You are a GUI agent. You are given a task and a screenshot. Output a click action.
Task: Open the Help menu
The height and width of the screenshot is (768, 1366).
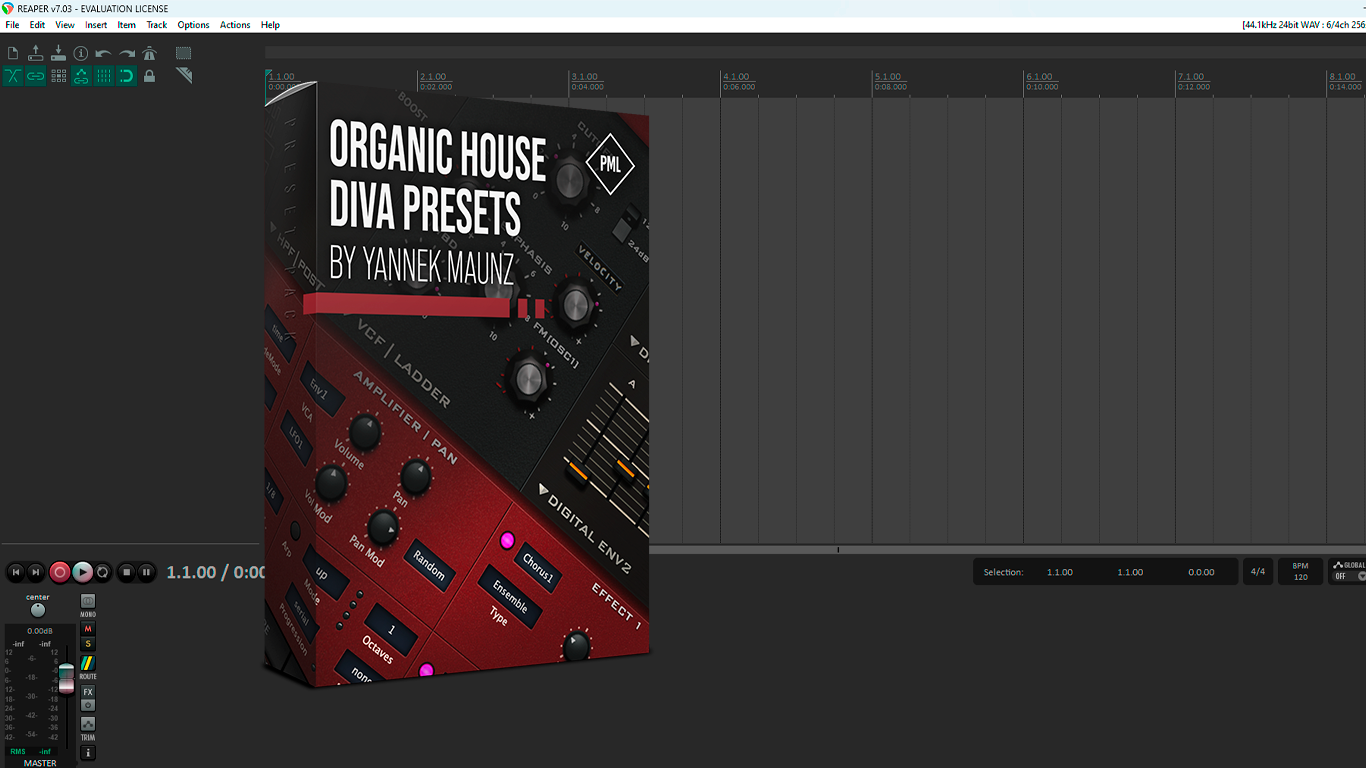pyautogui.click(x=270, y=25)
